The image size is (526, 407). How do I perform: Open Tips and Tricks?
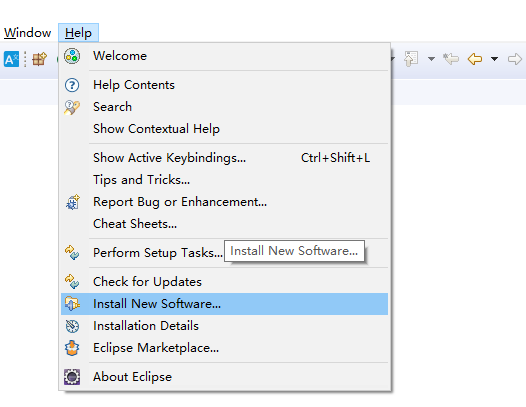coord(224,180)
